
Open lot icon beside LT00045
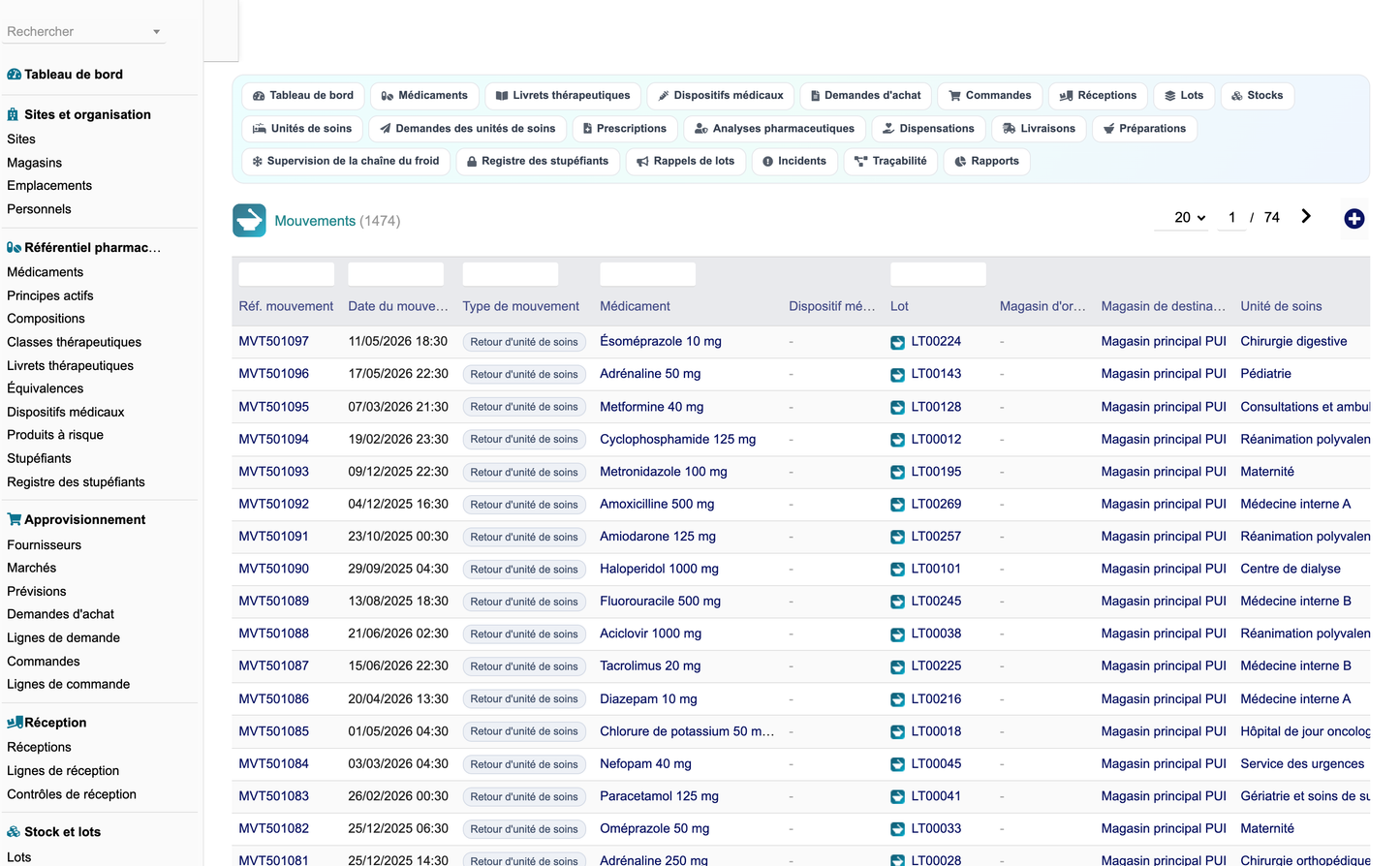(898, 764)
